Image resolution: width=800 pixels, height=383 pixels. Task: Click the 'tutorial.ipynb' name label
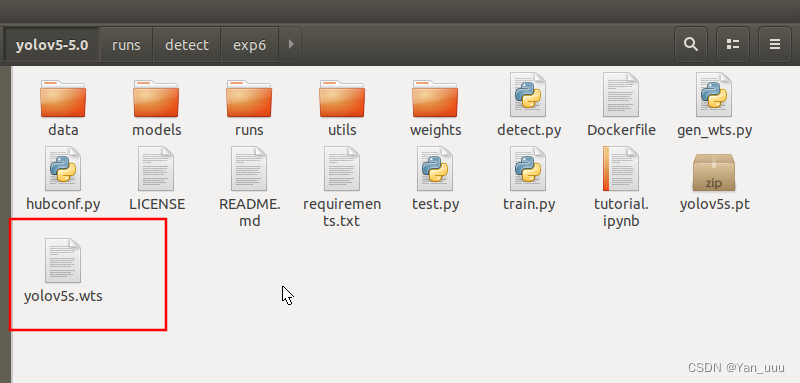tap(621, 212)
